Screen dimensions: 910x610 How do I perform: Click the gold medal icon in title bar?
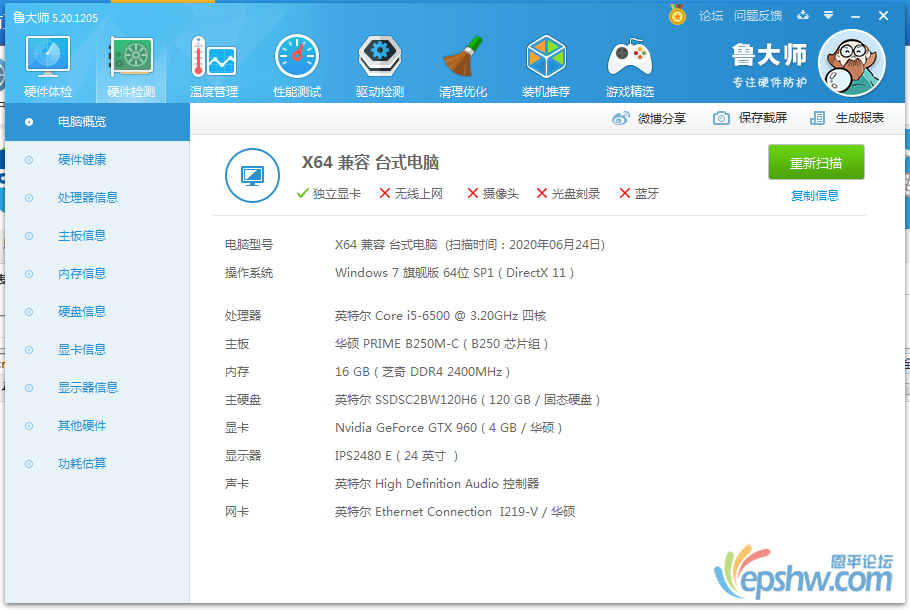tap(677, 15)
